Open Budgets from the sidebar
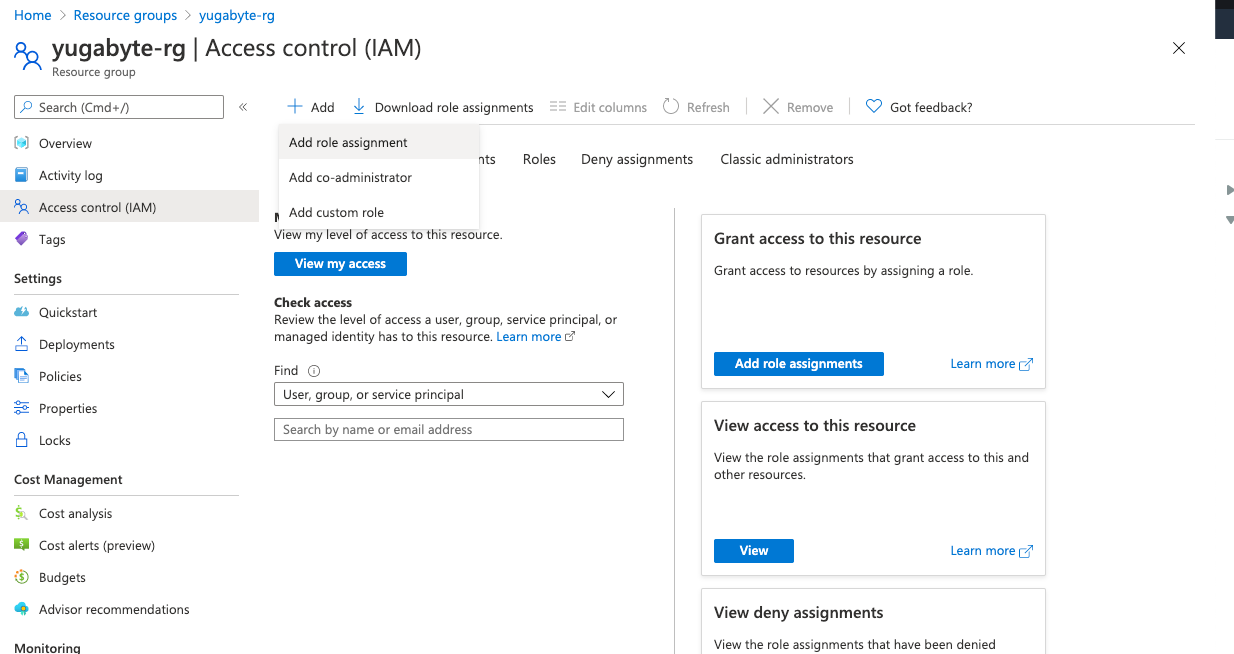This screenshot has width=1234, height=654. 61,577
